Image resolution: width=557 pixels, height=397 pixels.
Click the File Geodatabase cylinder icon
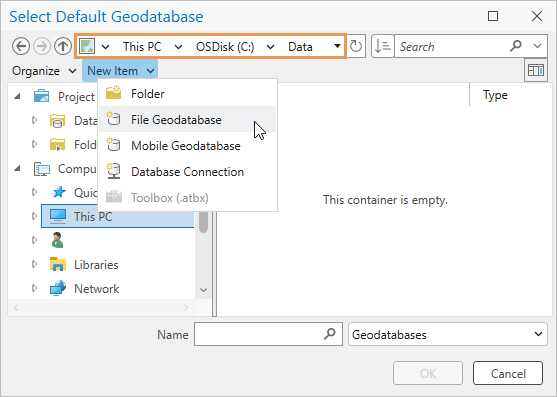[114, 119]
